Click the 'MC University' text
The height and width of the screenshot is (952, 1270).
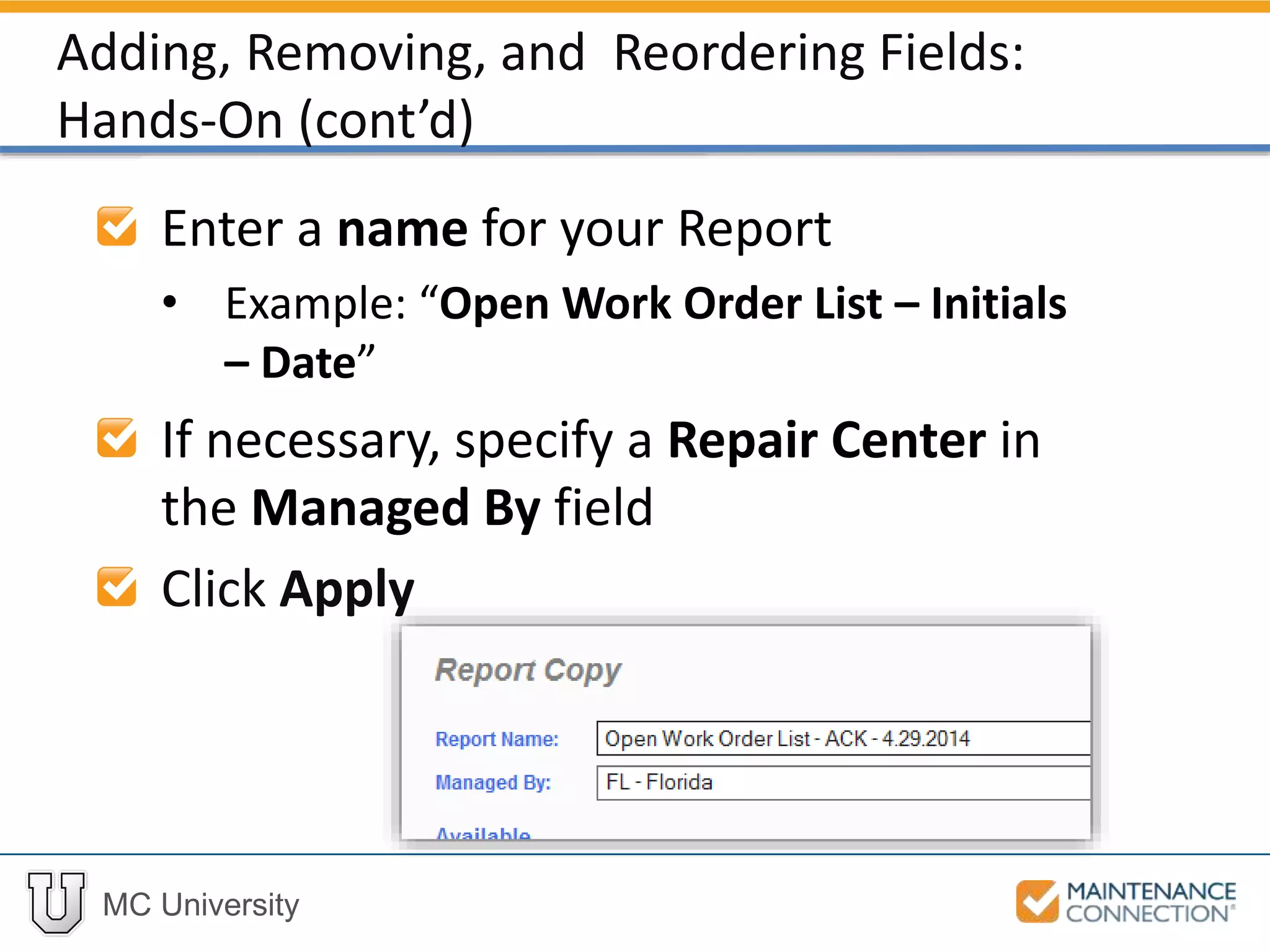(201, 905)
